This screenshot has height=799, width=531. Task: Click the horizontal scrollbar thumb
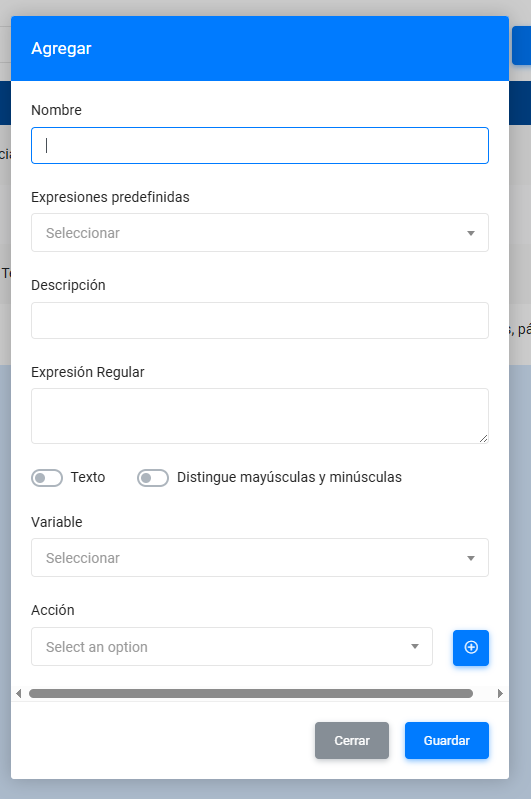(x=251, y=693)
